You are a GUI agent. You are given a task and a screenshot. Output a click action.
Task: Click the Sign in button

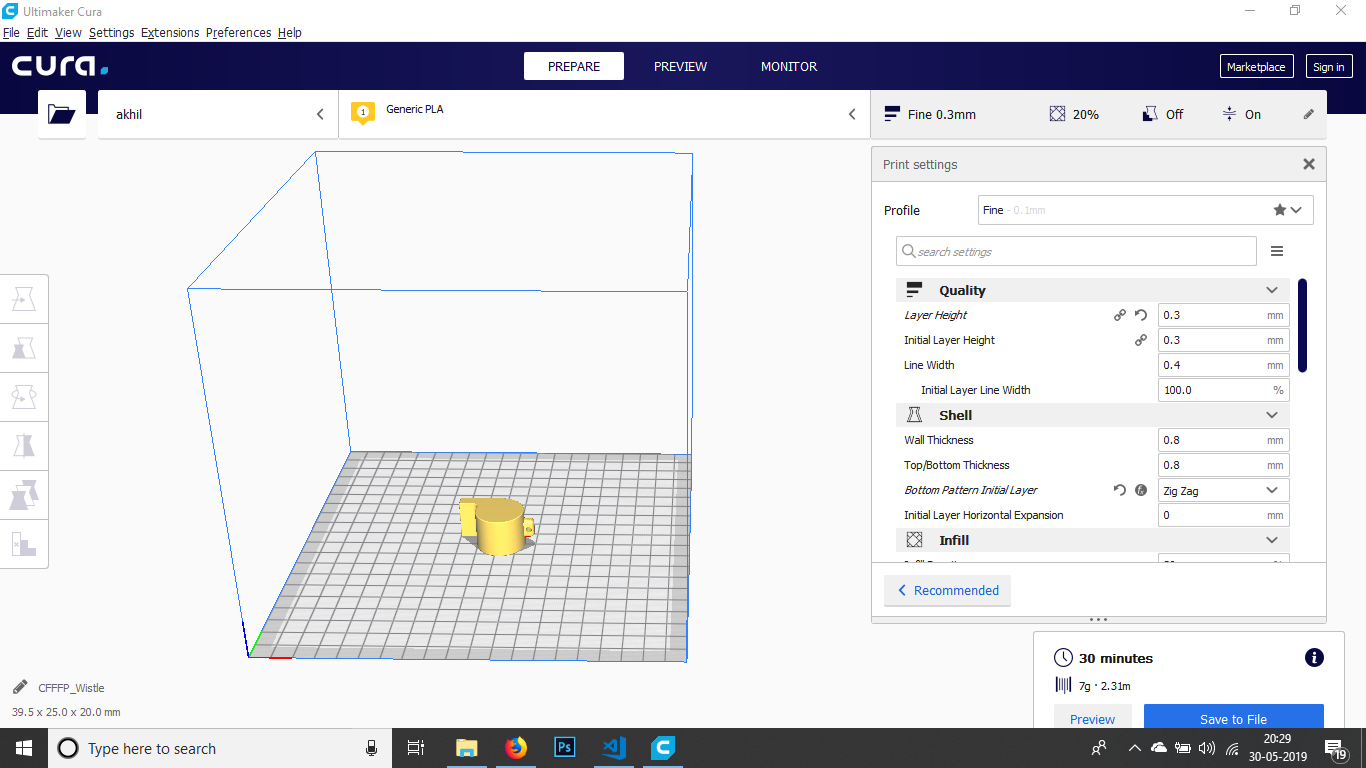click(1329, 67)
